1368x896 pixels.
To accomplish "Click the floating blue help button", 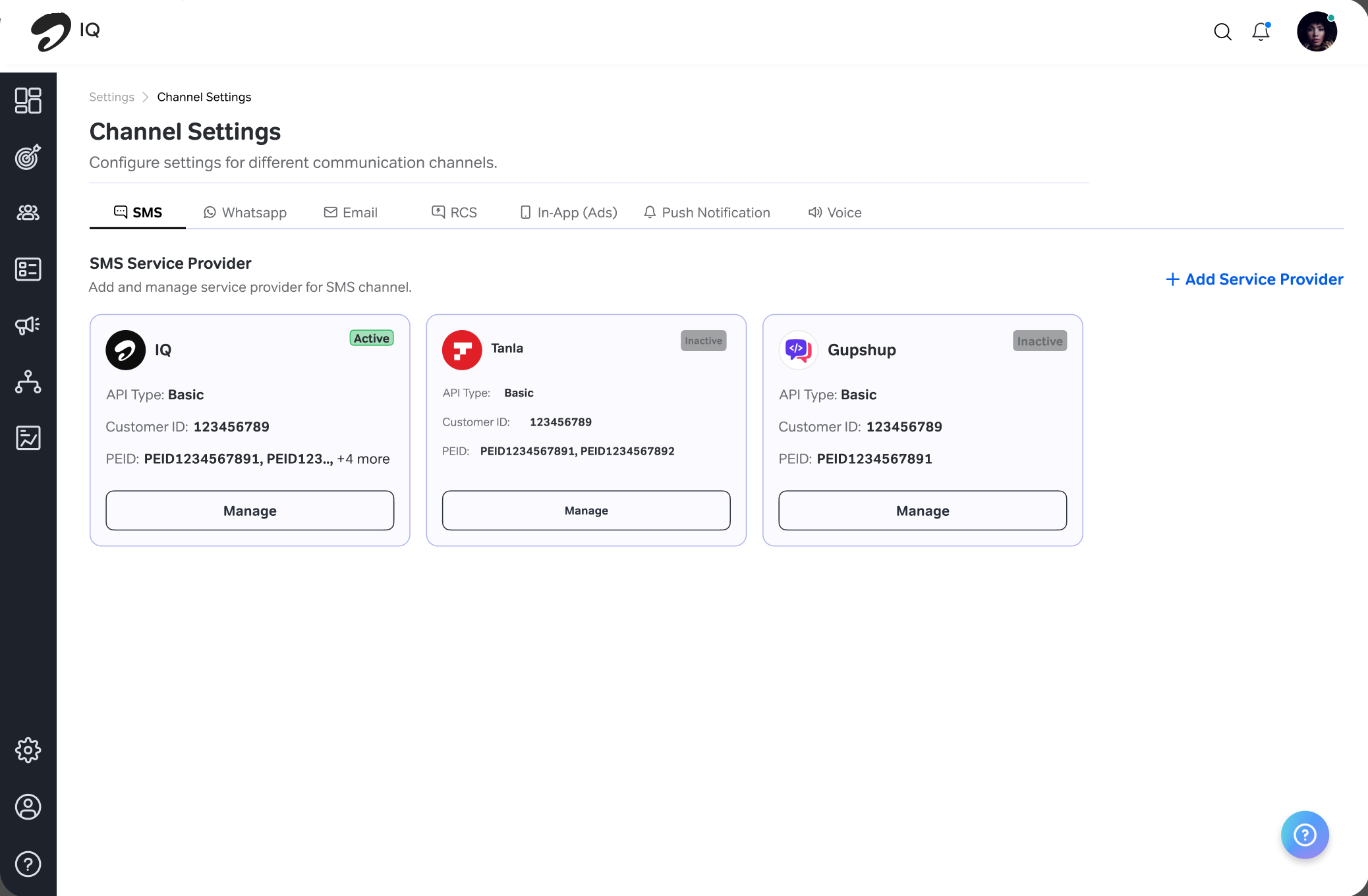I will click(x=1305, y=835).
